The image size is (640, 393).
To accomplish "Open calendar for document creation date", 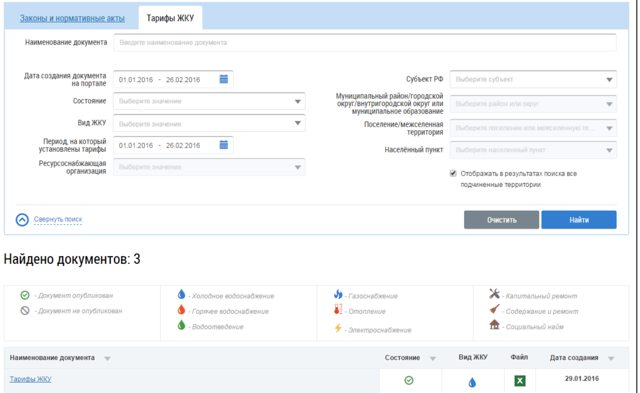I will (224, 79).
